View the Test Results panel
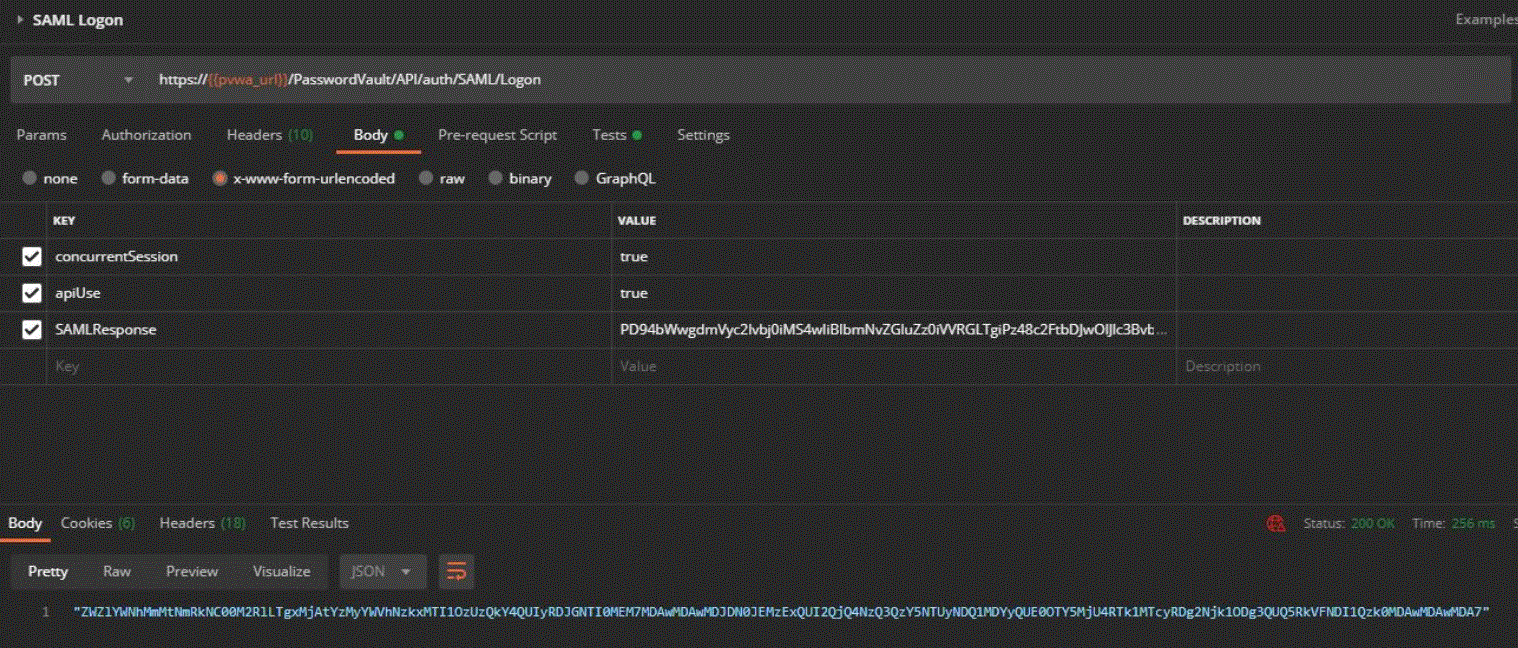This screenshot has width=1518, height=648. 308,522
